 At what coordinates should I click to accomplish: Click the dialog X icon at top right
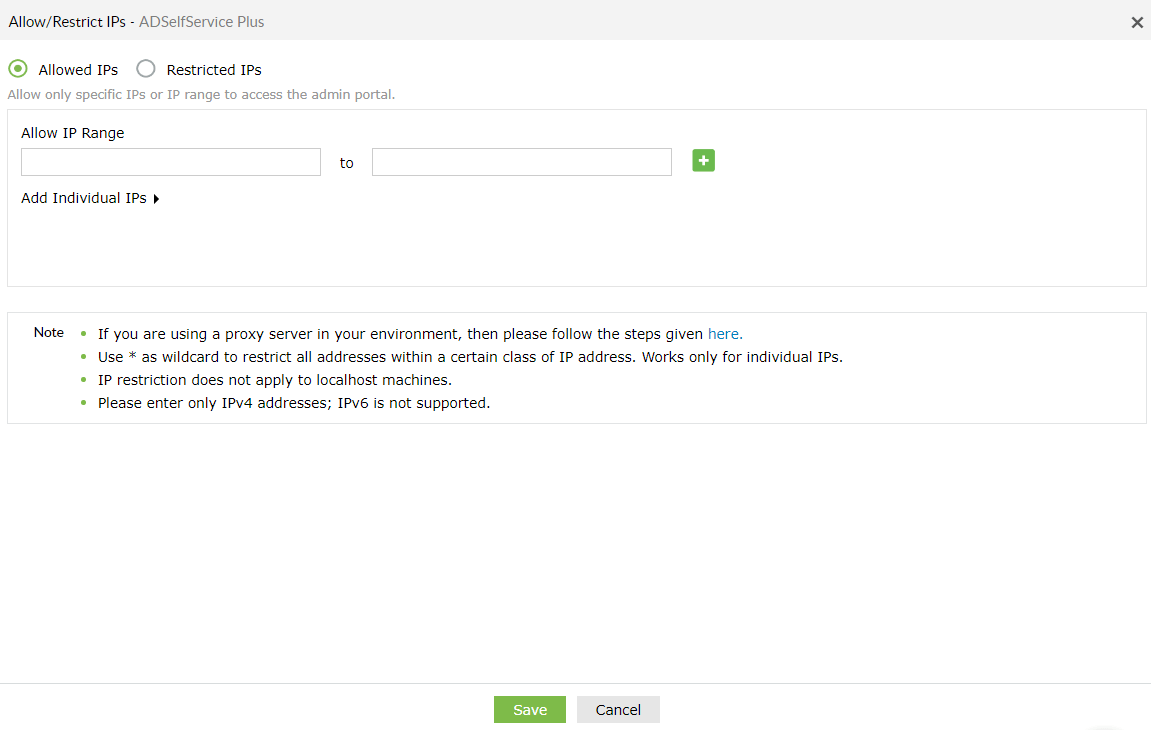click(1137, 21)
